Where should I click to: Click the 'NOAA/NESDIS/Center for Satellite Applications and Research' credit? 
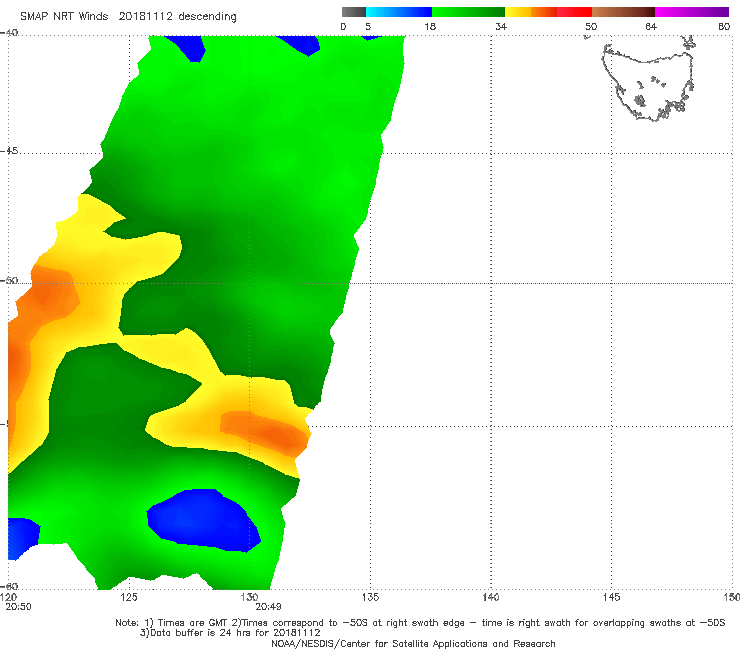click(x=413, y=643)
